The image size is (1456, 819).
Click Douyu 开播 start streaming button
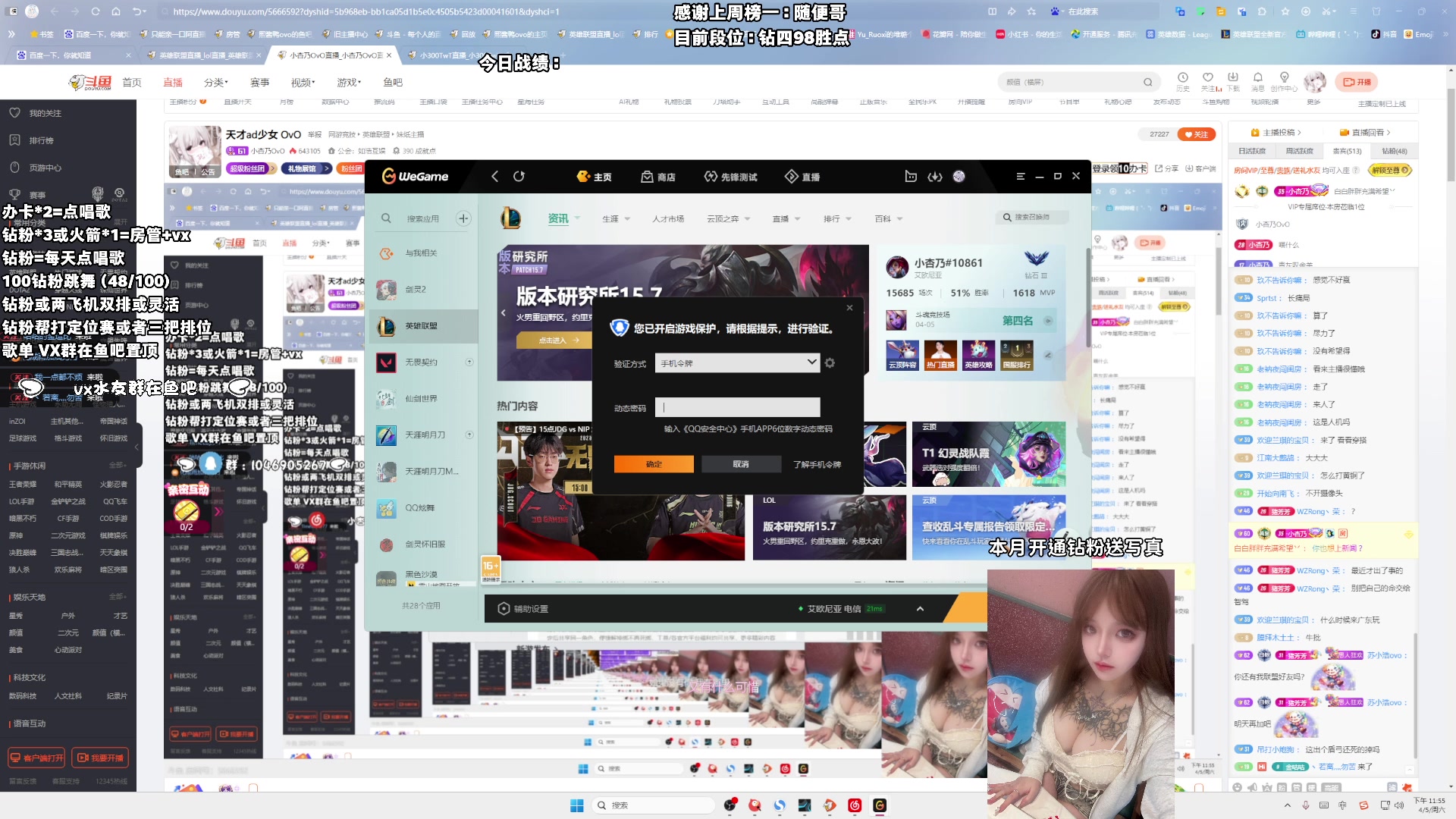click(1357, 82)
